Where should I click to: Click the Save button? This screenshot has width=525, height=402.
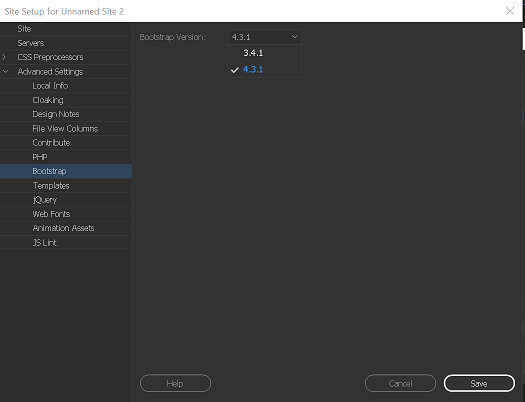[x=479, y=383]
